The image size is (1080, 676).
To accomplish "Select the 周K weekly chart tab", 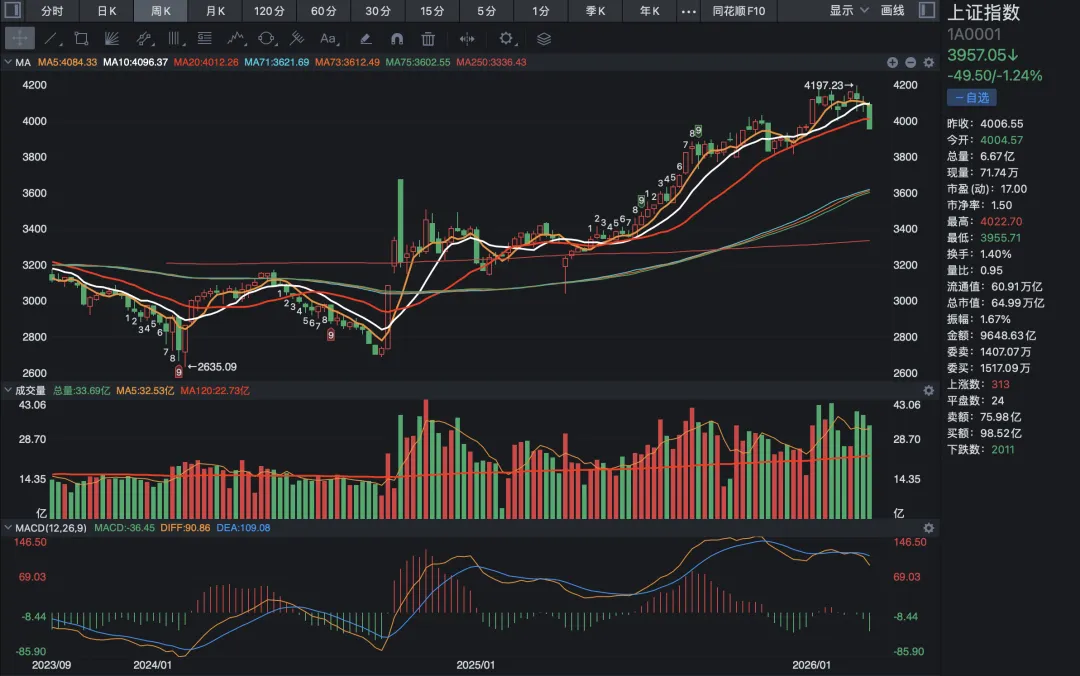I will (x=160, y=11).
